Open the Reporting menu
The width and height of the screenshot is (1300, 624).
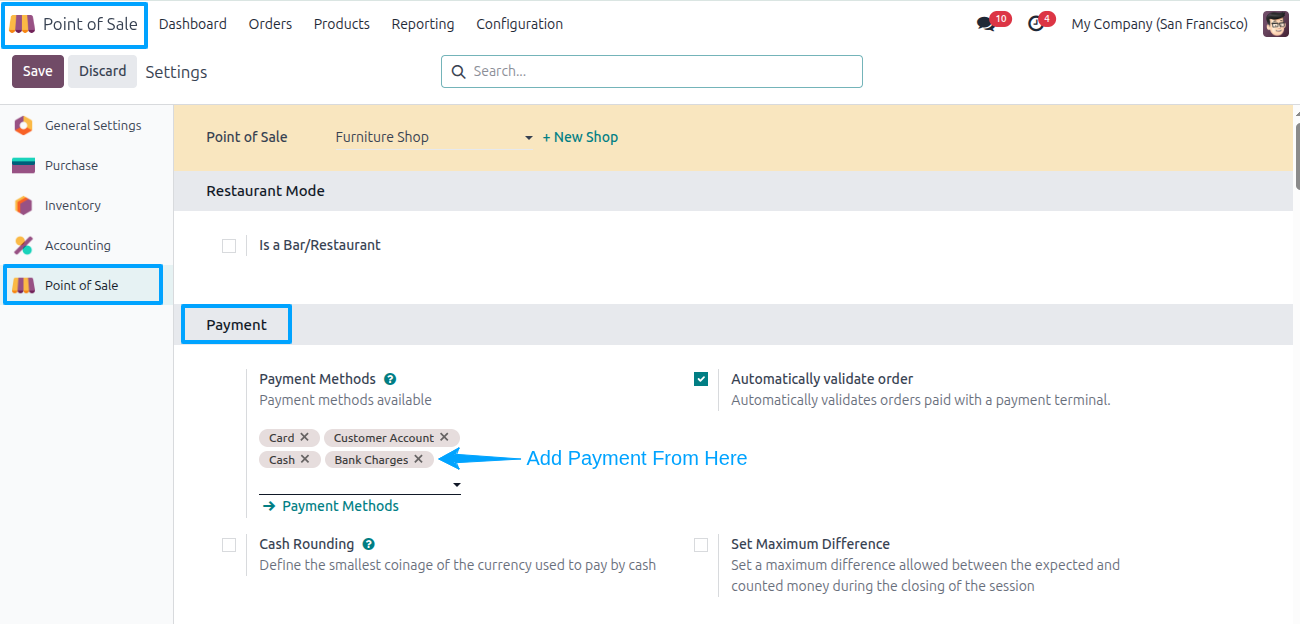423,24
